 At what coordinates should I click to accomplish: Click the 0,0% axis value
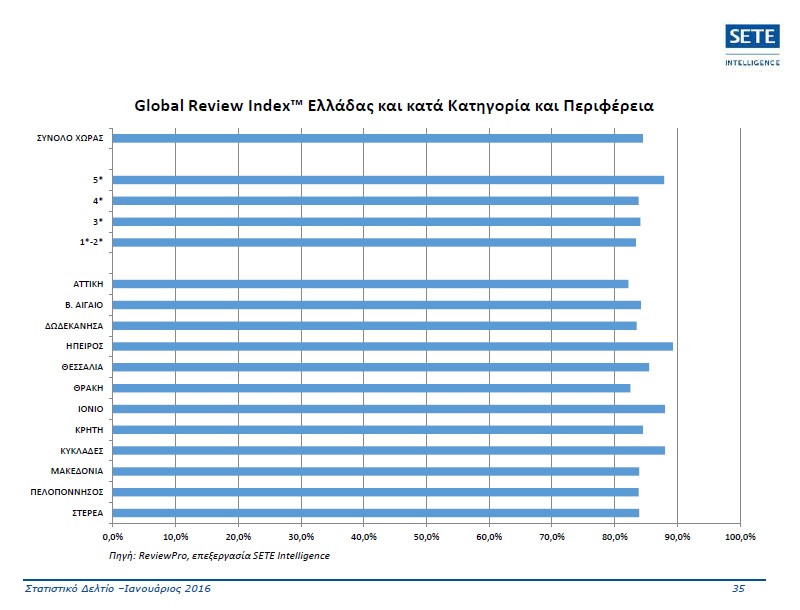click(113, 537)
